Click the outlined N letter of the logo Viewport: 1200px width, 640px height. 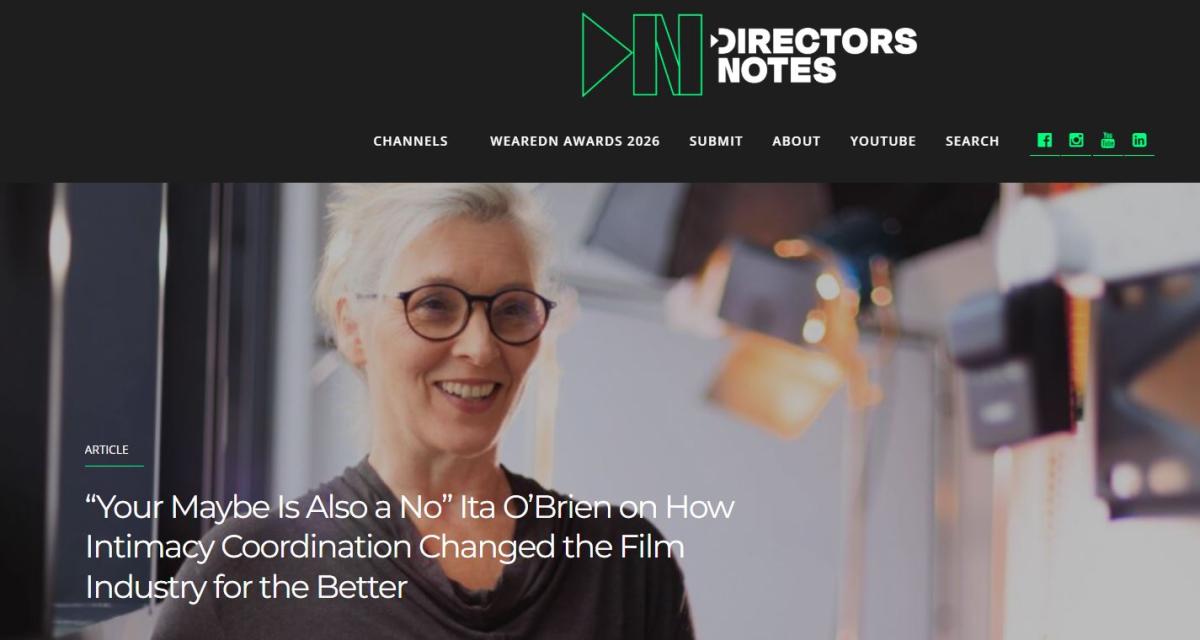pyautogui.click(x=669, y=54)
